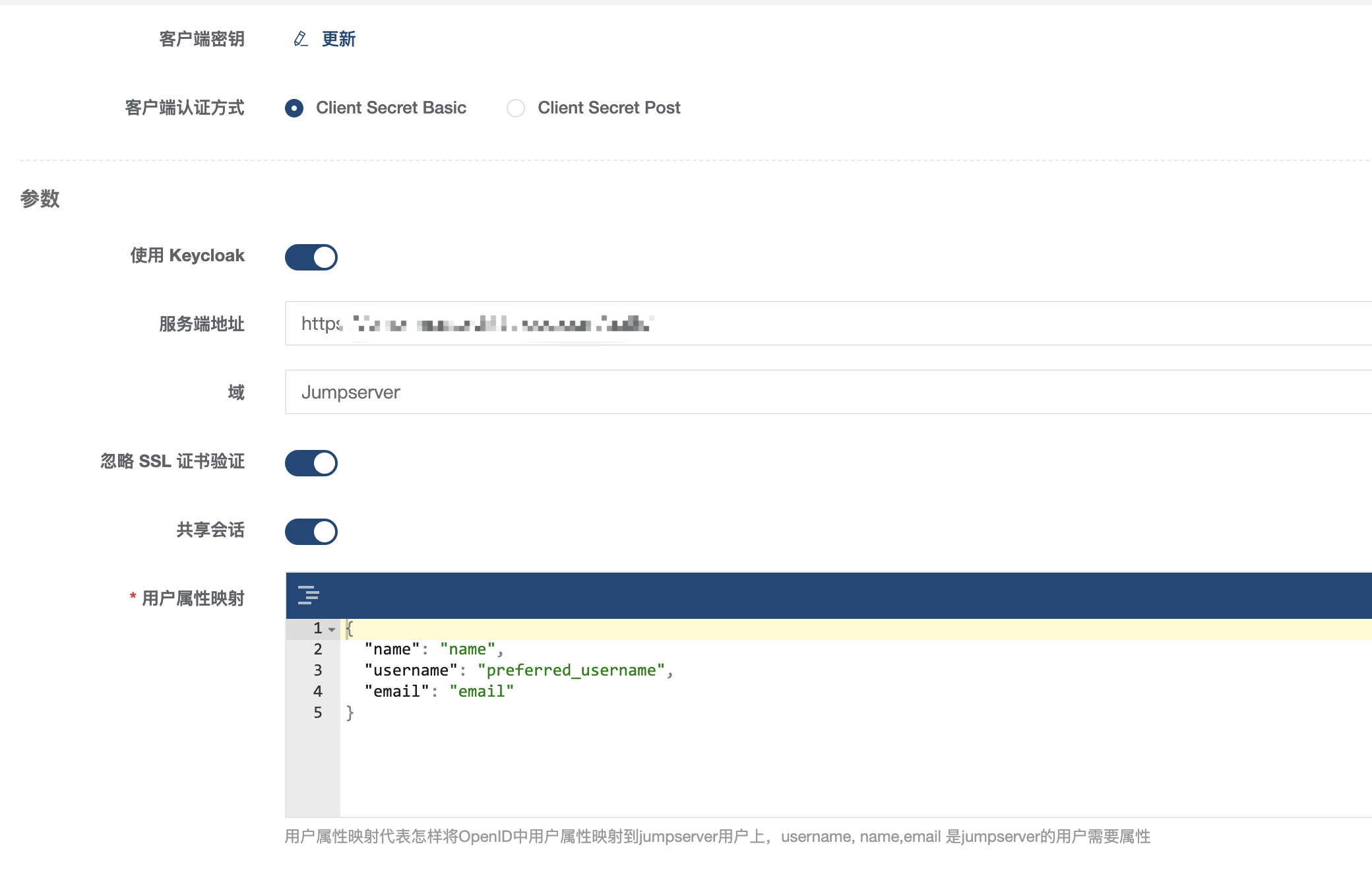Click the closing brace on line 5
The width and height of the screenshot is (1372, 892).
click(x=350, y=713)
